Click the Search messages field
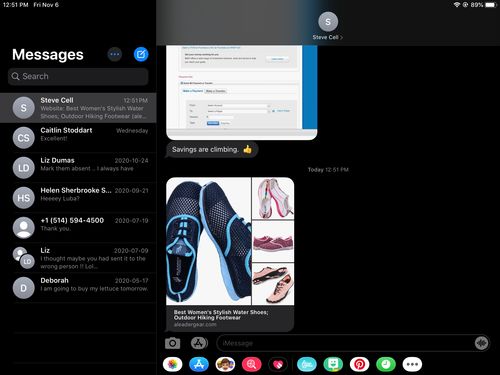Screen dimensions: 500x375 pyautogui.click(x=78, y=76)
